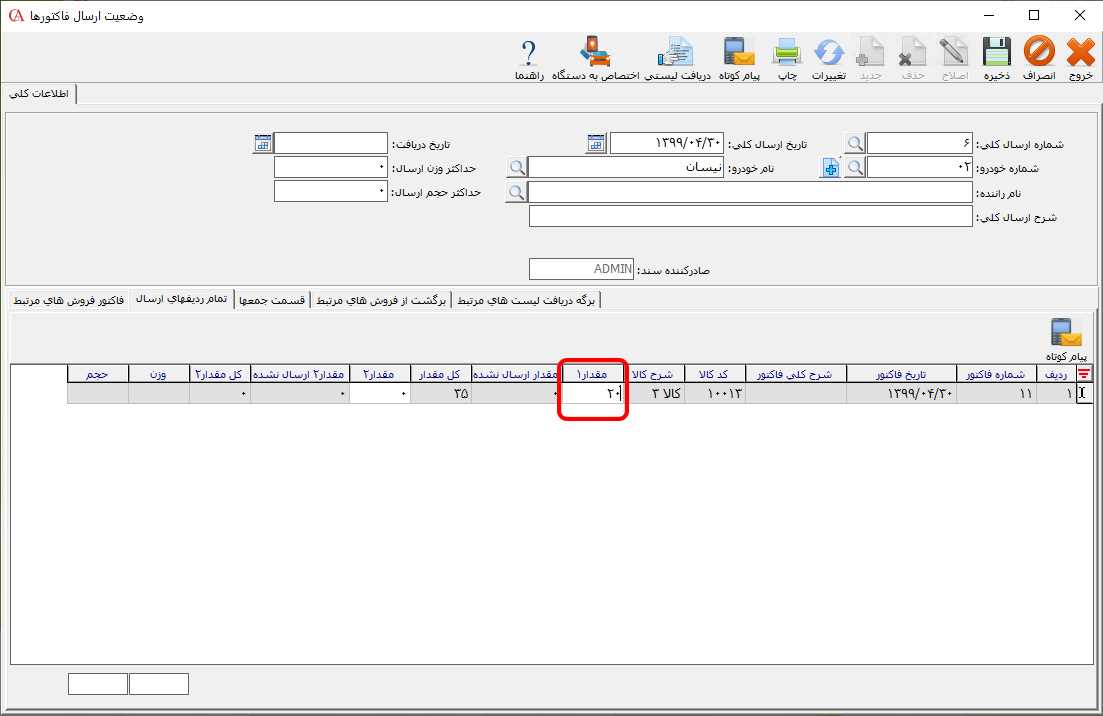Click the toolbar SMS (پیام کوتاه) icon
This screenshot has width=1103, height=716.
click(740, 58)
